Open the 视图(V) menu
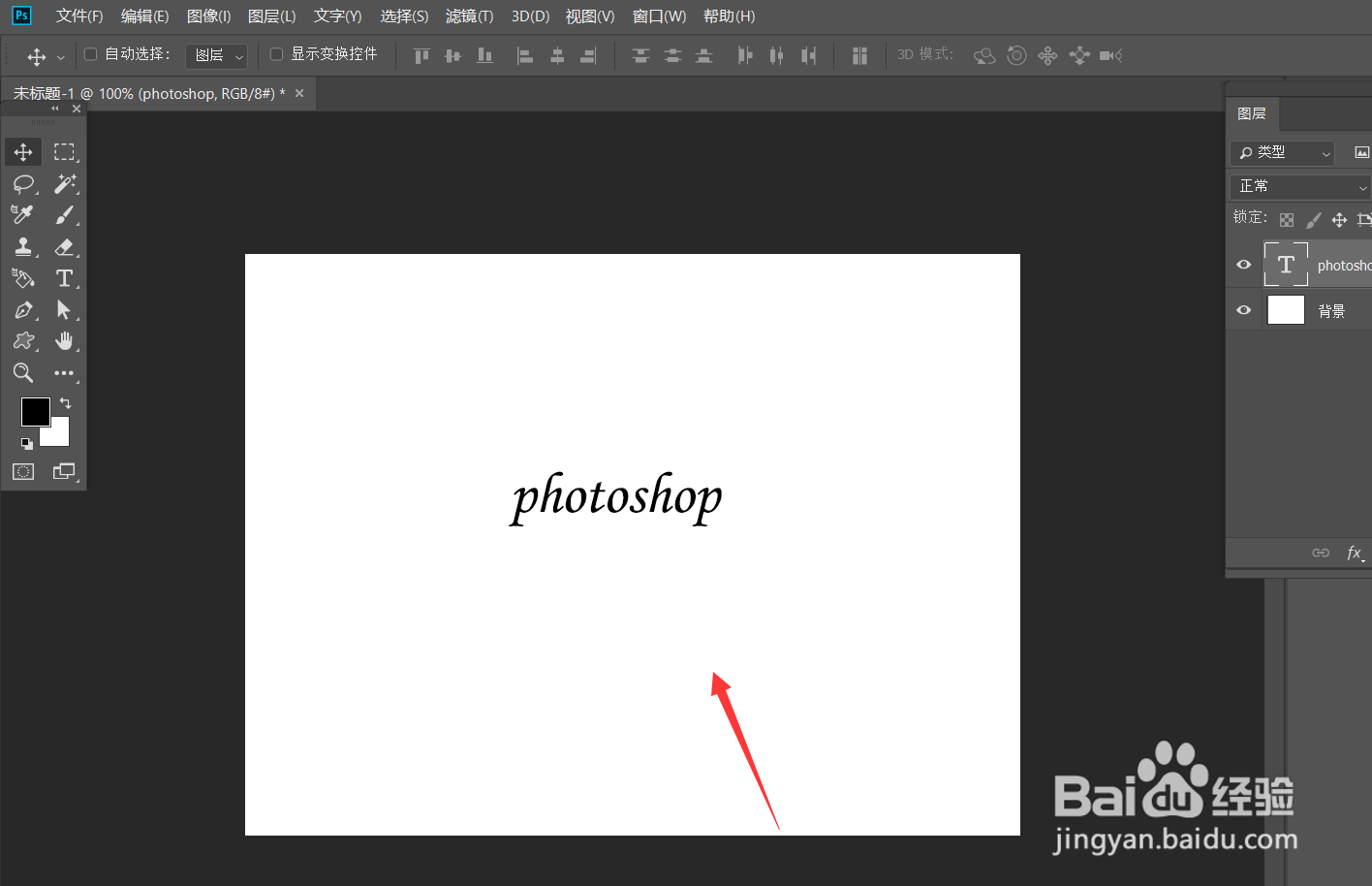This screenshot has height=886, width=1372. coord(590,16)
